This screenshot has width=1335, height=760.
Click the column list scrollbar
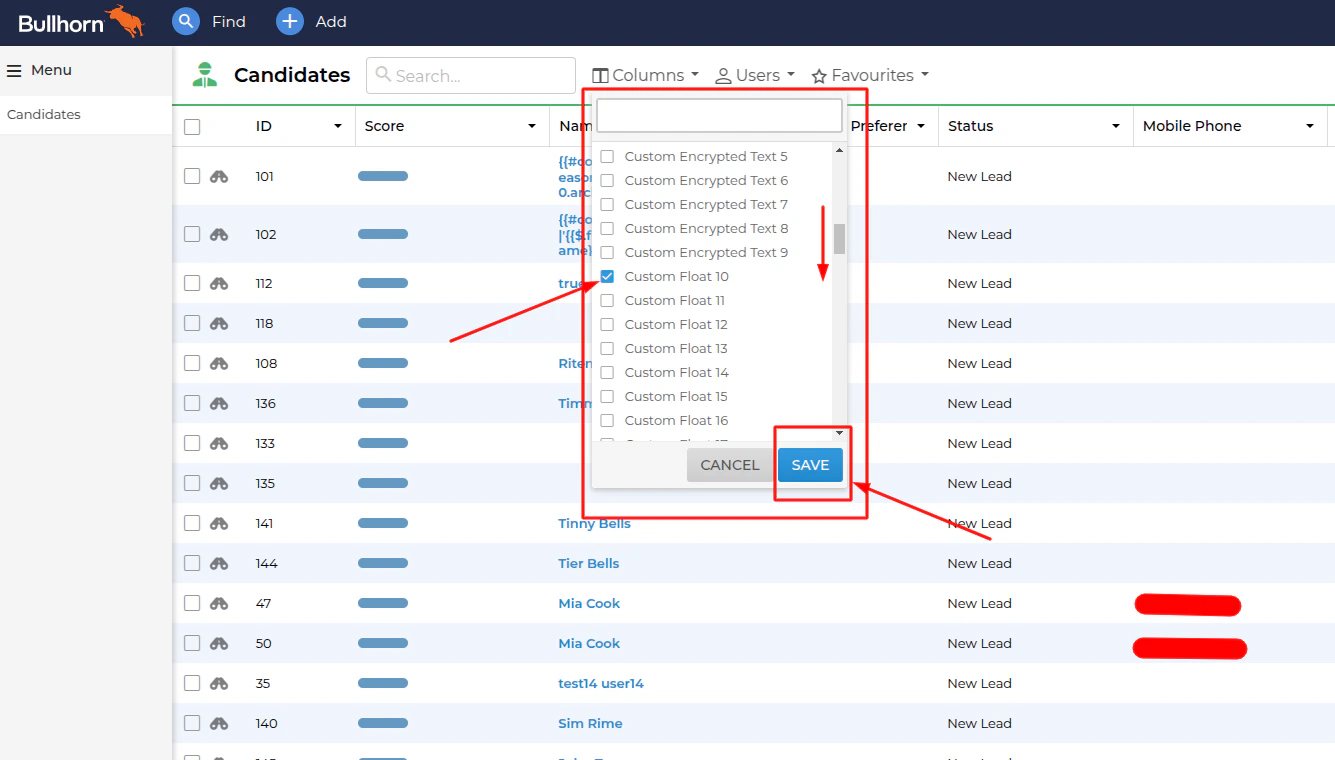coord(839,238)
